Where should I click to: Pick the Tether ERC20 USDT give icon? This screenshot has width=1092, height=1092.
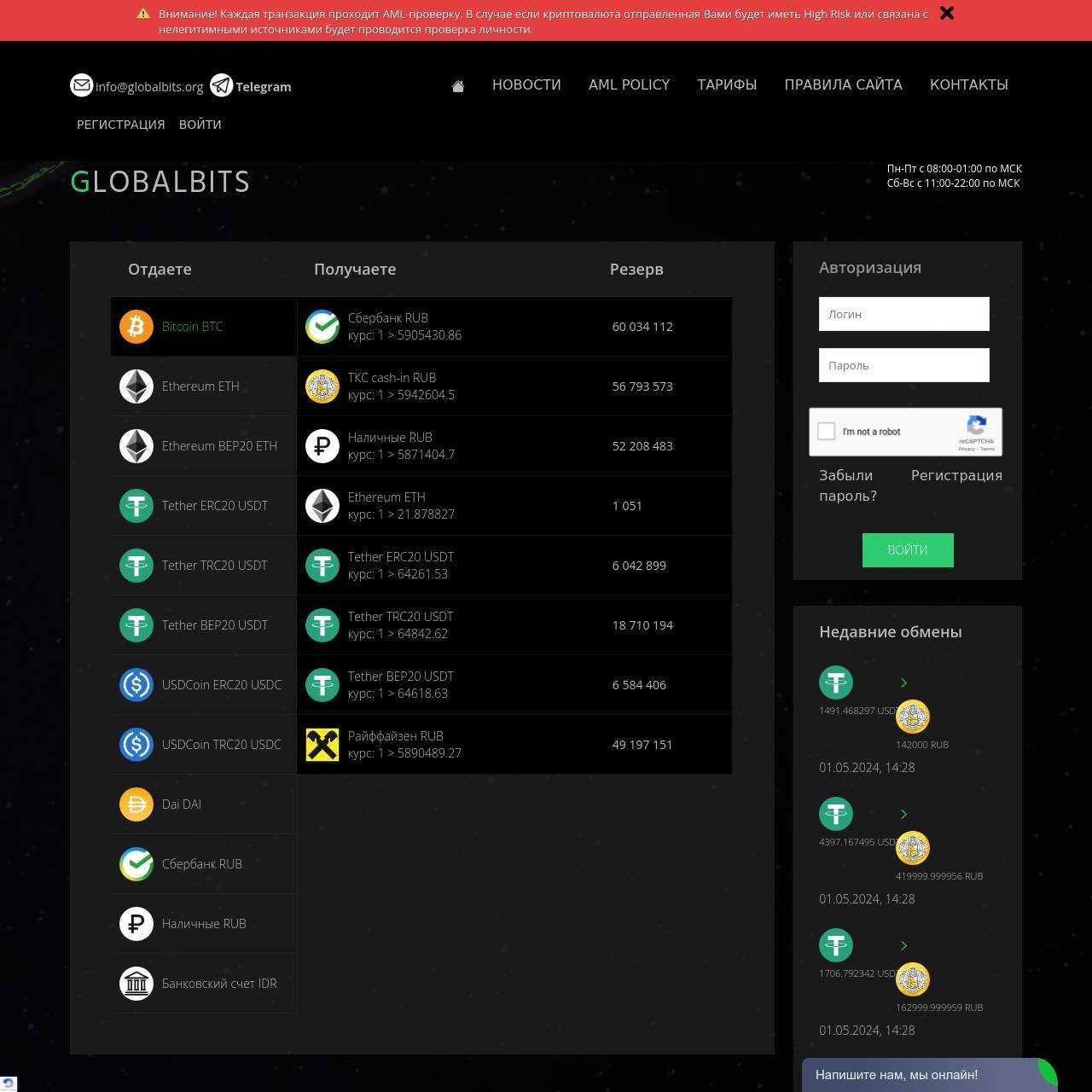click(x=136, y=506)
